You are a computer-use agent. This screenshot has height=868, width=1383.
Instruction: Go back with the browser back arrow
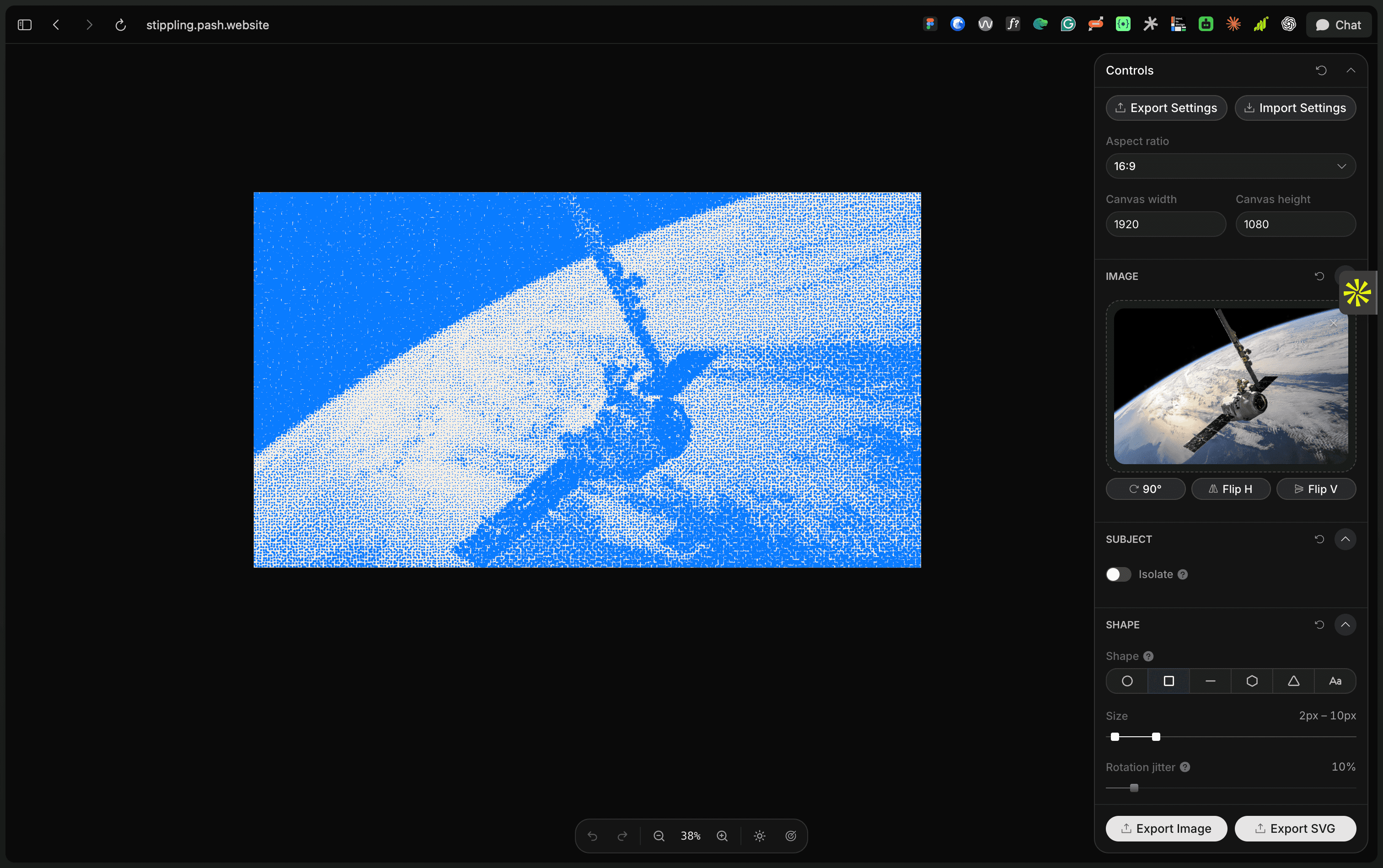tap(56, 25)
